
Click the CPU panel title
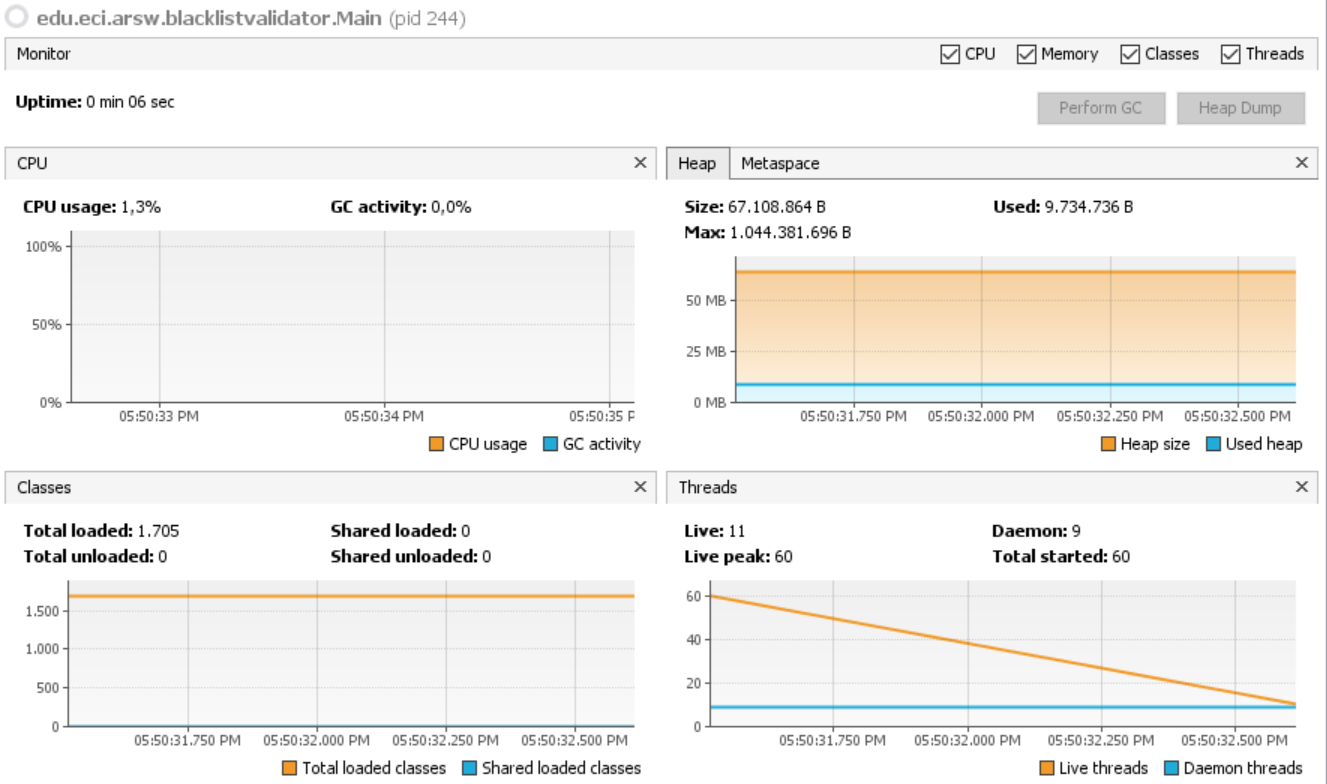point(32,163)
